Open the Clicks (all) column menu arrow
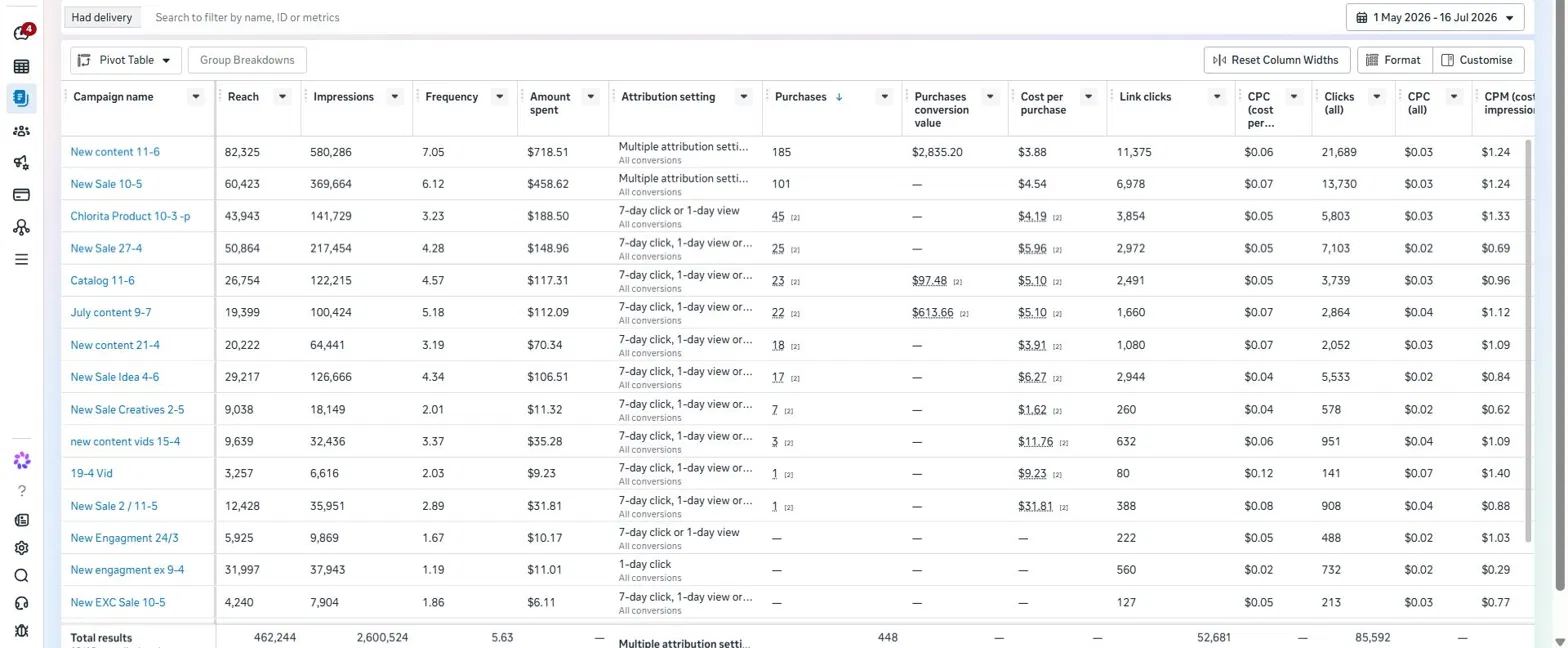The width and height of the screenshot is (1568, 648). point(1377,97)
